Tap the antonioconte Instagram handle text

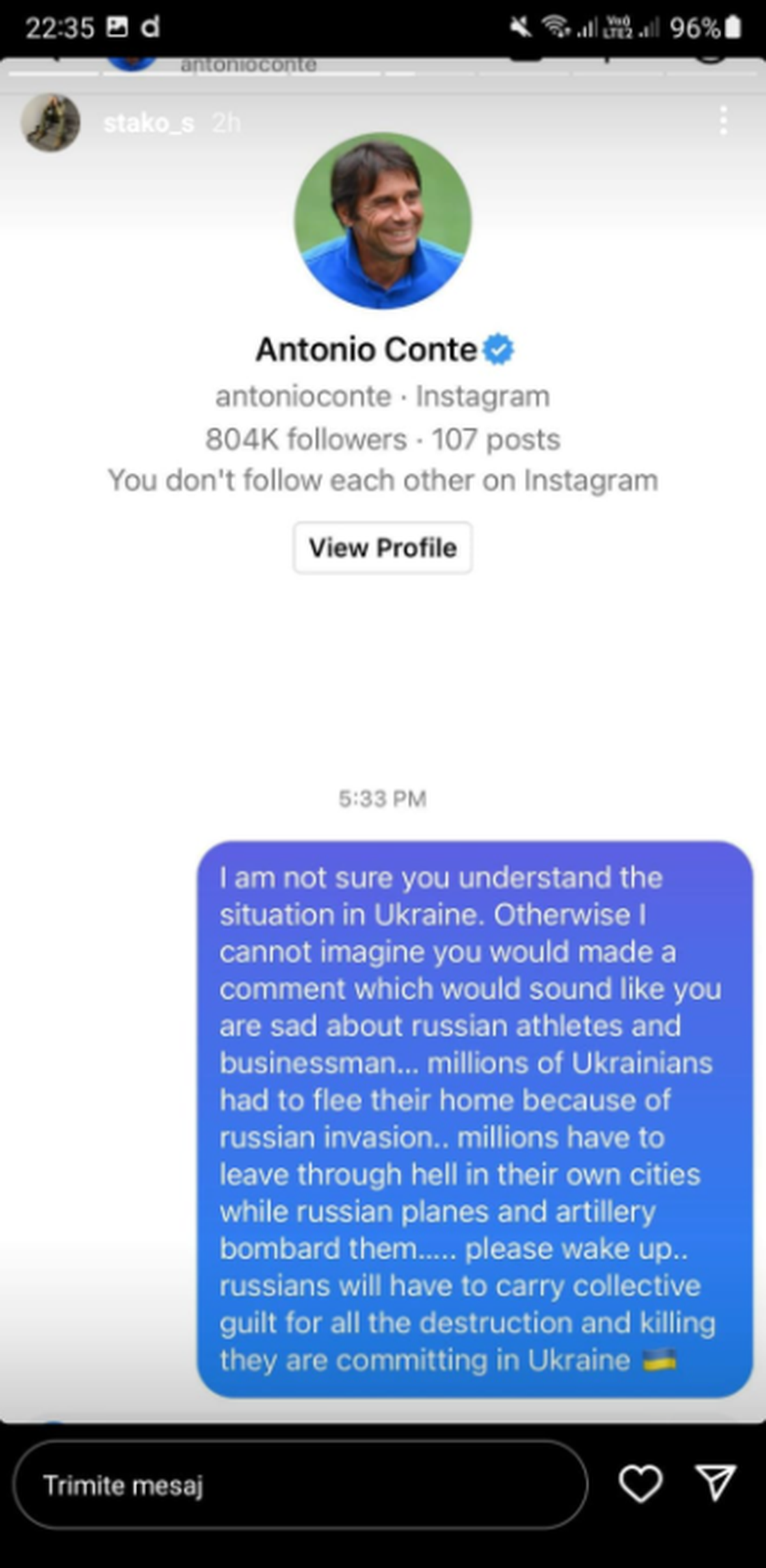[x=303, y=397]
